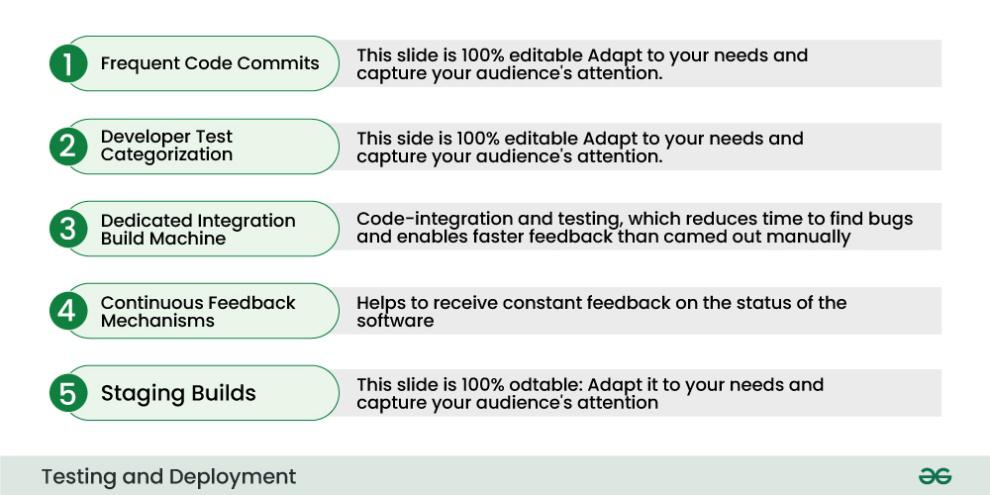Click the green number 1 circle

[x=68, y=64]
